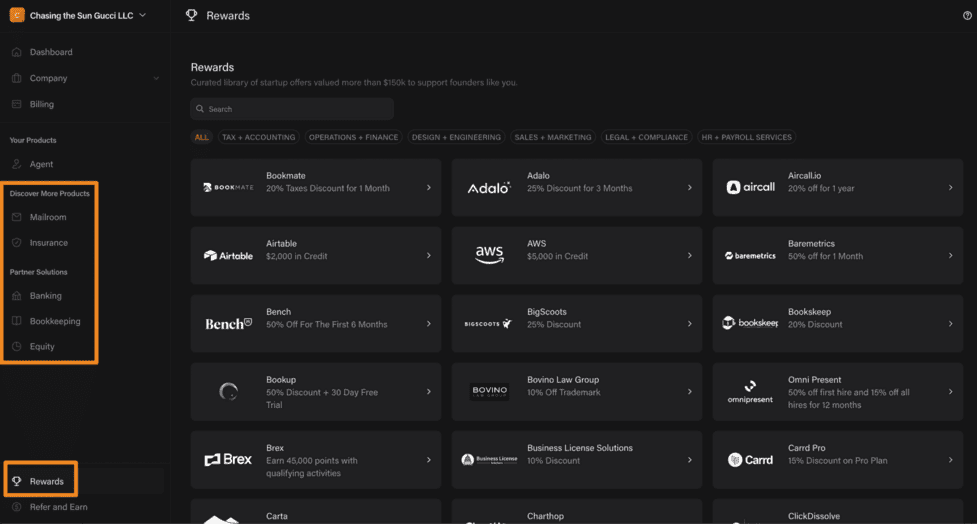Open the Agent product page
977x524 pixels.
pyautogui.click(x=41, y=164)
